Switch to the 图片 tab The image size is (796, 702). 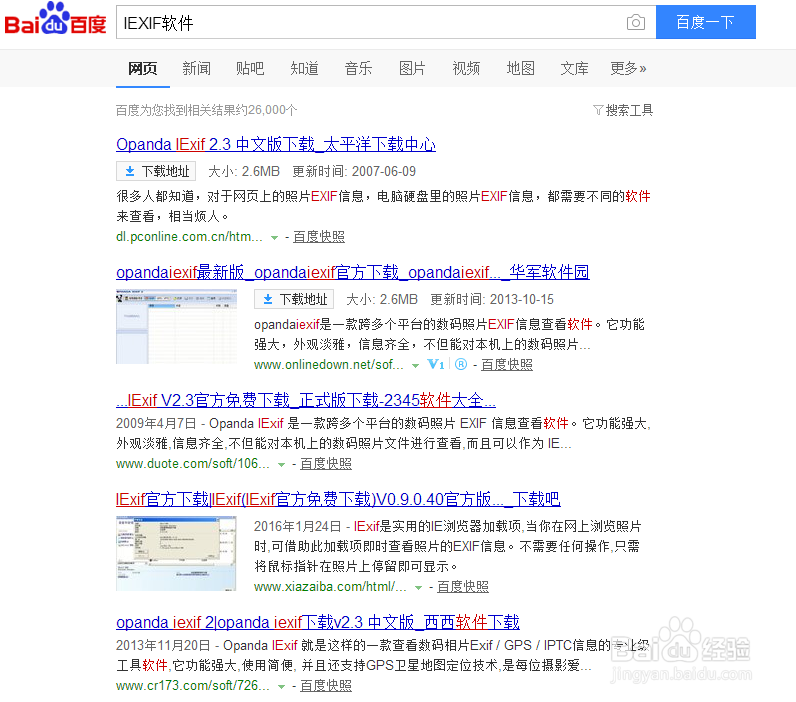(x=412, y=69)
